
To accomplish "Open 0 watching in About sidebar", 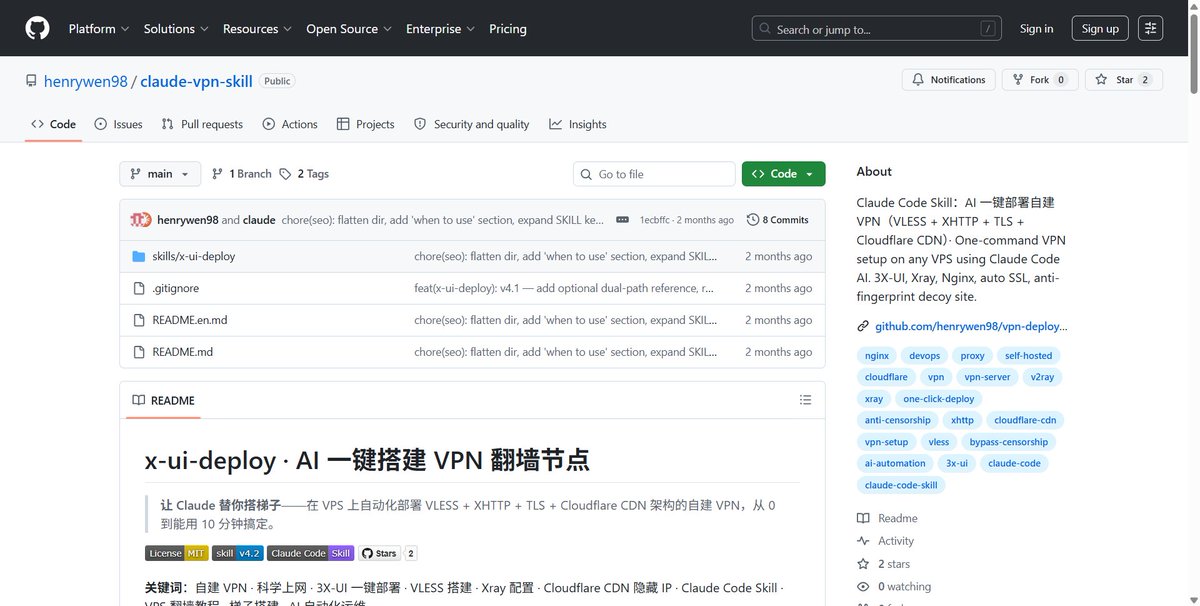I will pyautogui.click(x=894, y=587).
